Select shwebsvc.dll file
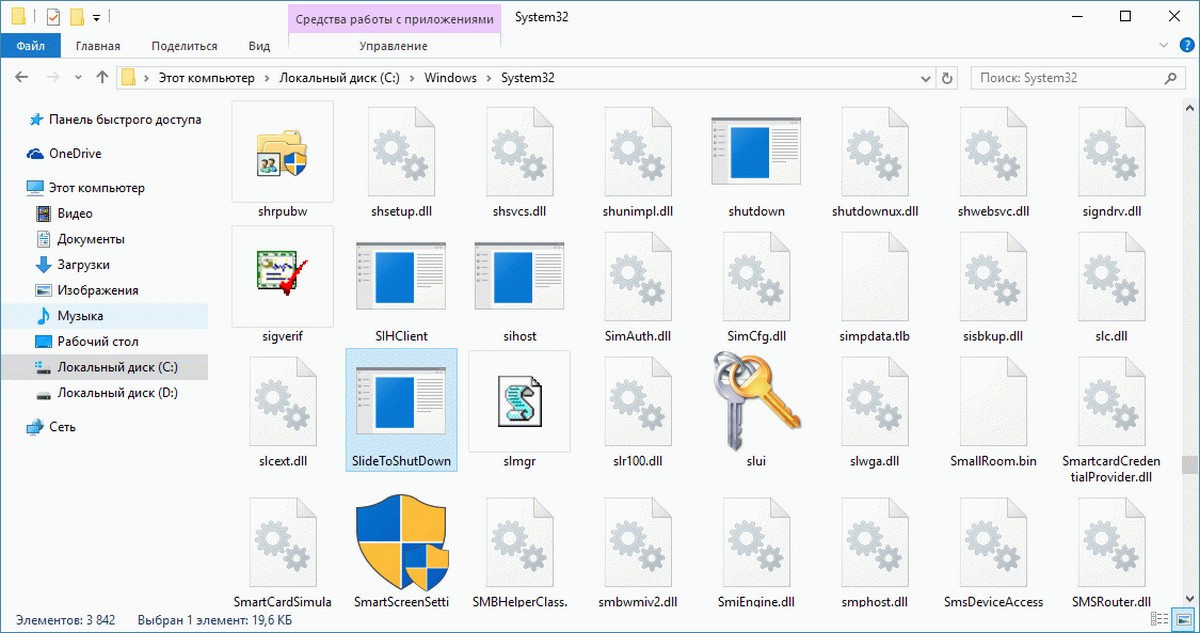The height and width of the screenshot is (633, 1200). 993,152
